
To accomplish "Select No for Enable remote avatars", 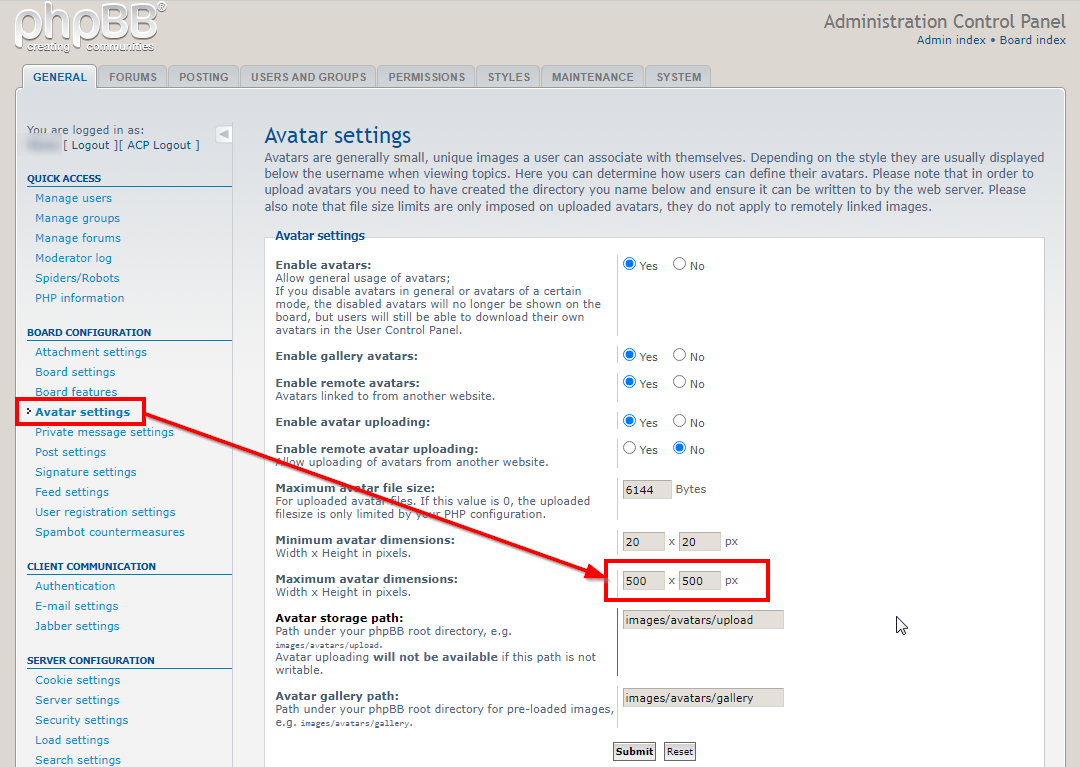I will [x=679, y=381].
